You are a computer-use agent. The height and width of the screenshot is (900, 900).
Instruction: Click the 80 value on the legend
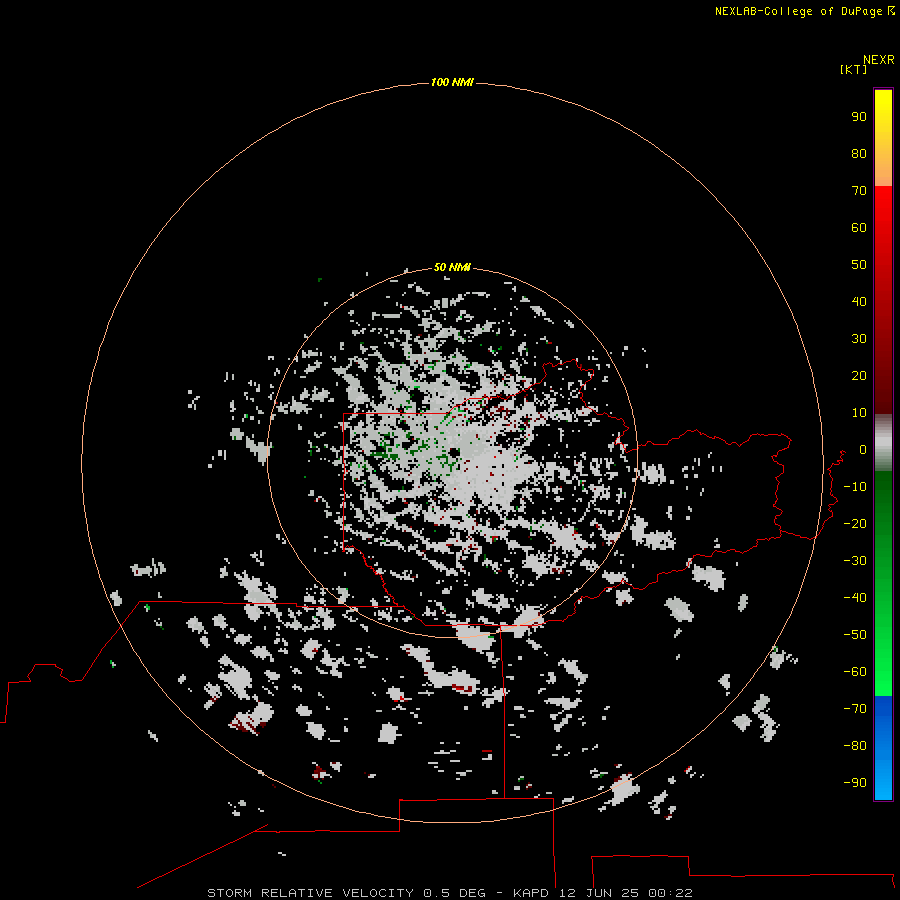[x=859, y=153]
